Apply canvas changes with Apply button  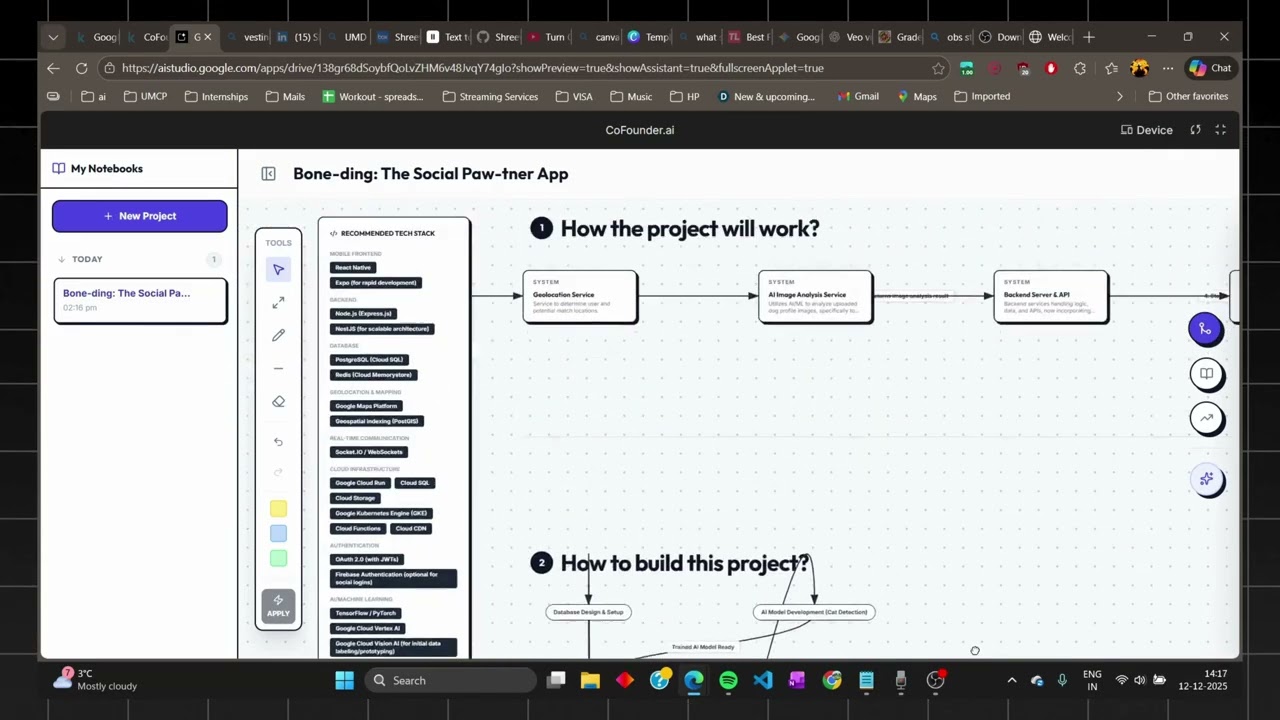[278, 606]
